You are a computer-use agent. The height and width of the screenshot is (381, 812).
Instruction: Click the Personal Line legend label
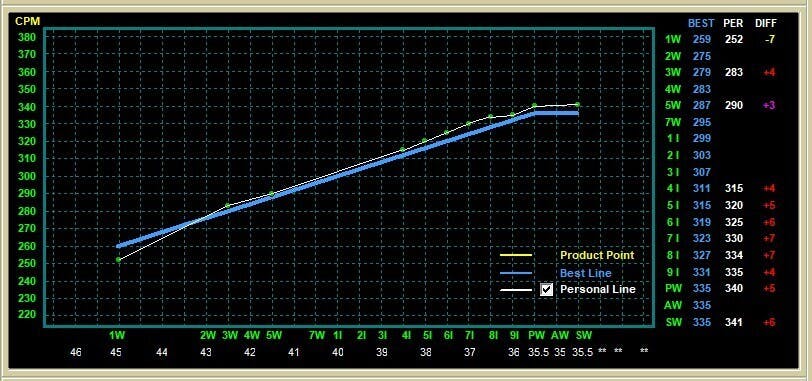598,289
